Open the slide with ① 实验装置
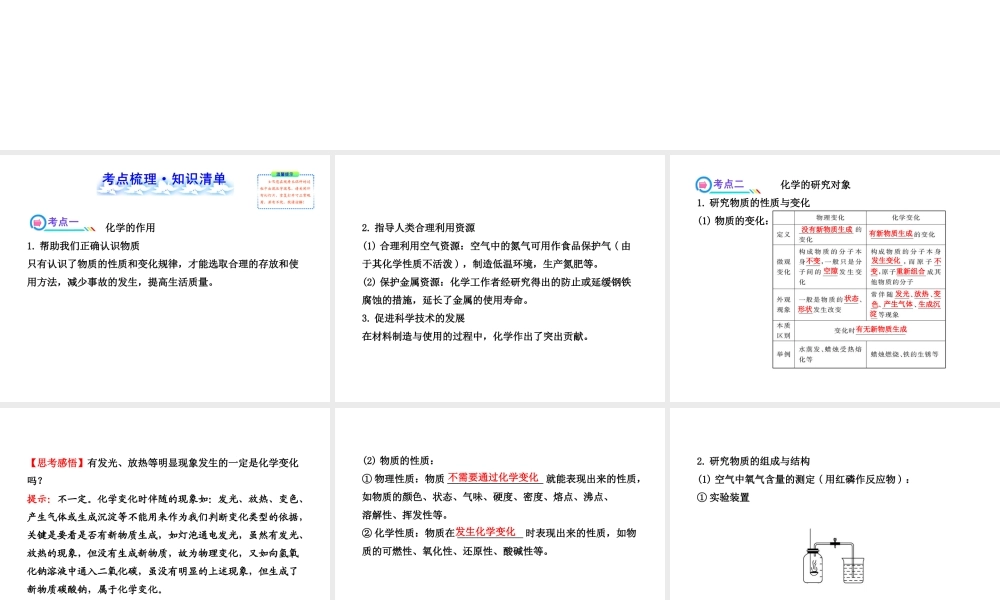 coord(835,504)
